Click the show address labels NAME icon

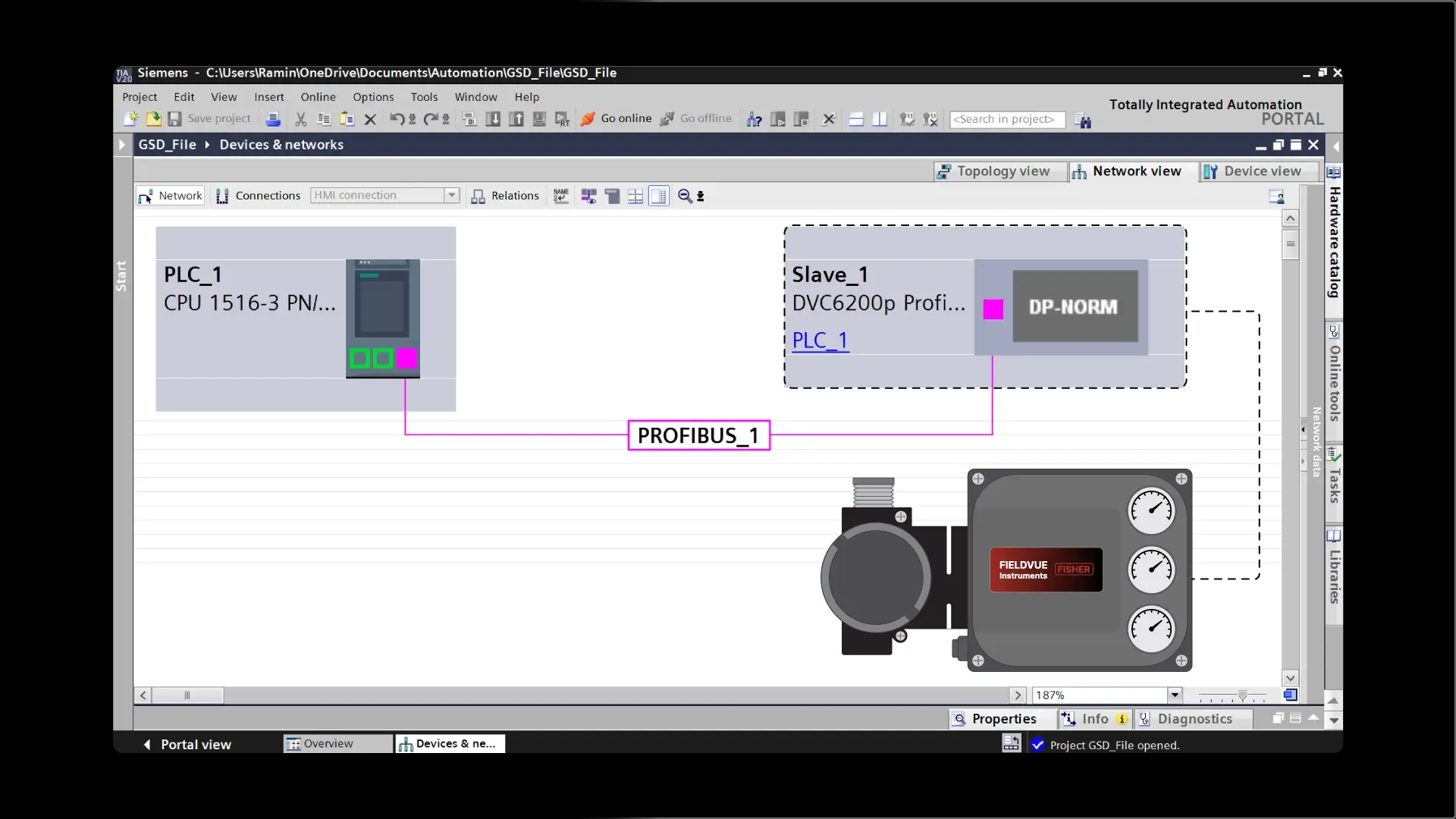pyautogui.click(x=561, y=196)
